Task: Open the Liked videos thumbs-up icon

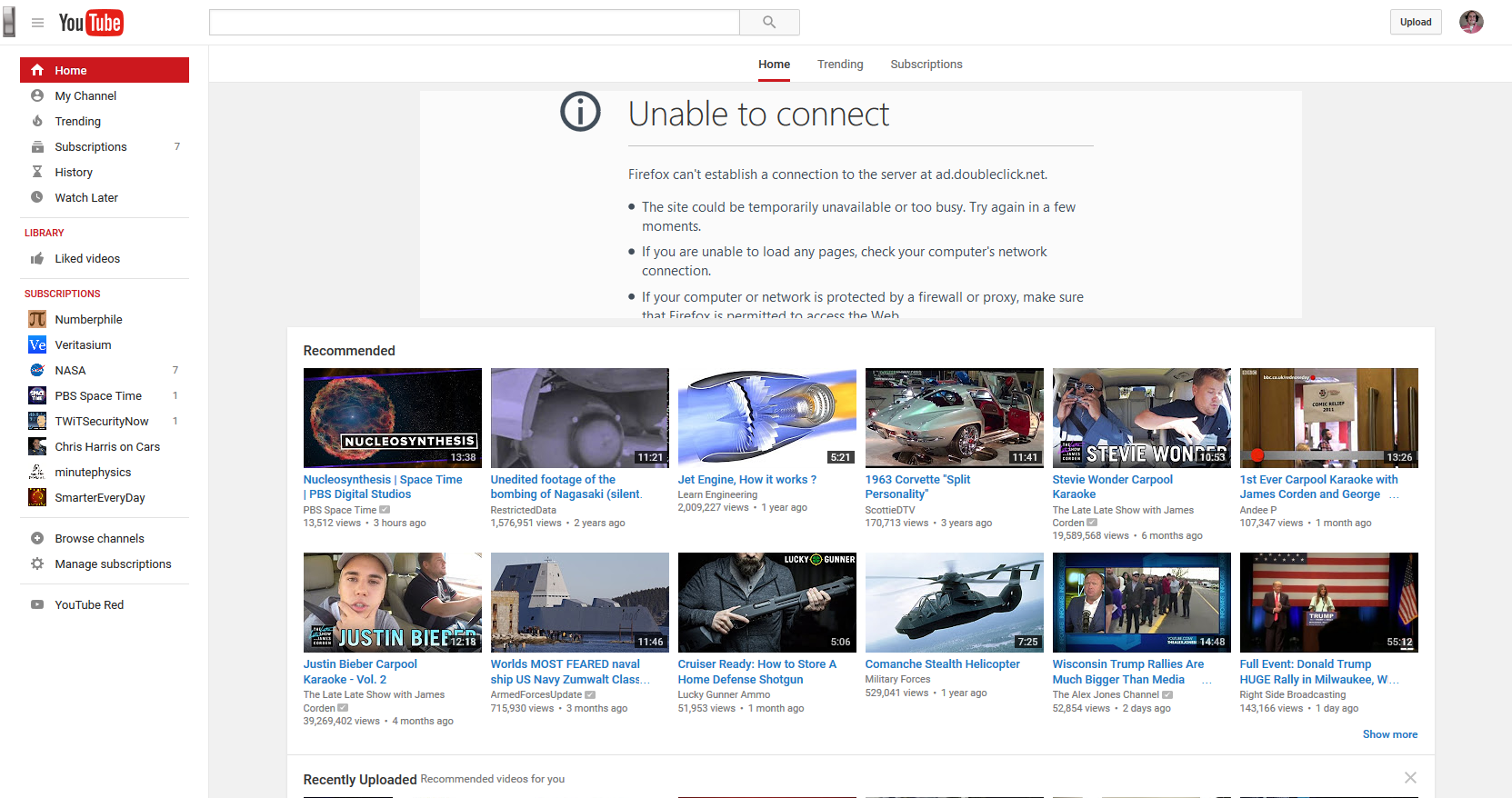Action: 37,259
